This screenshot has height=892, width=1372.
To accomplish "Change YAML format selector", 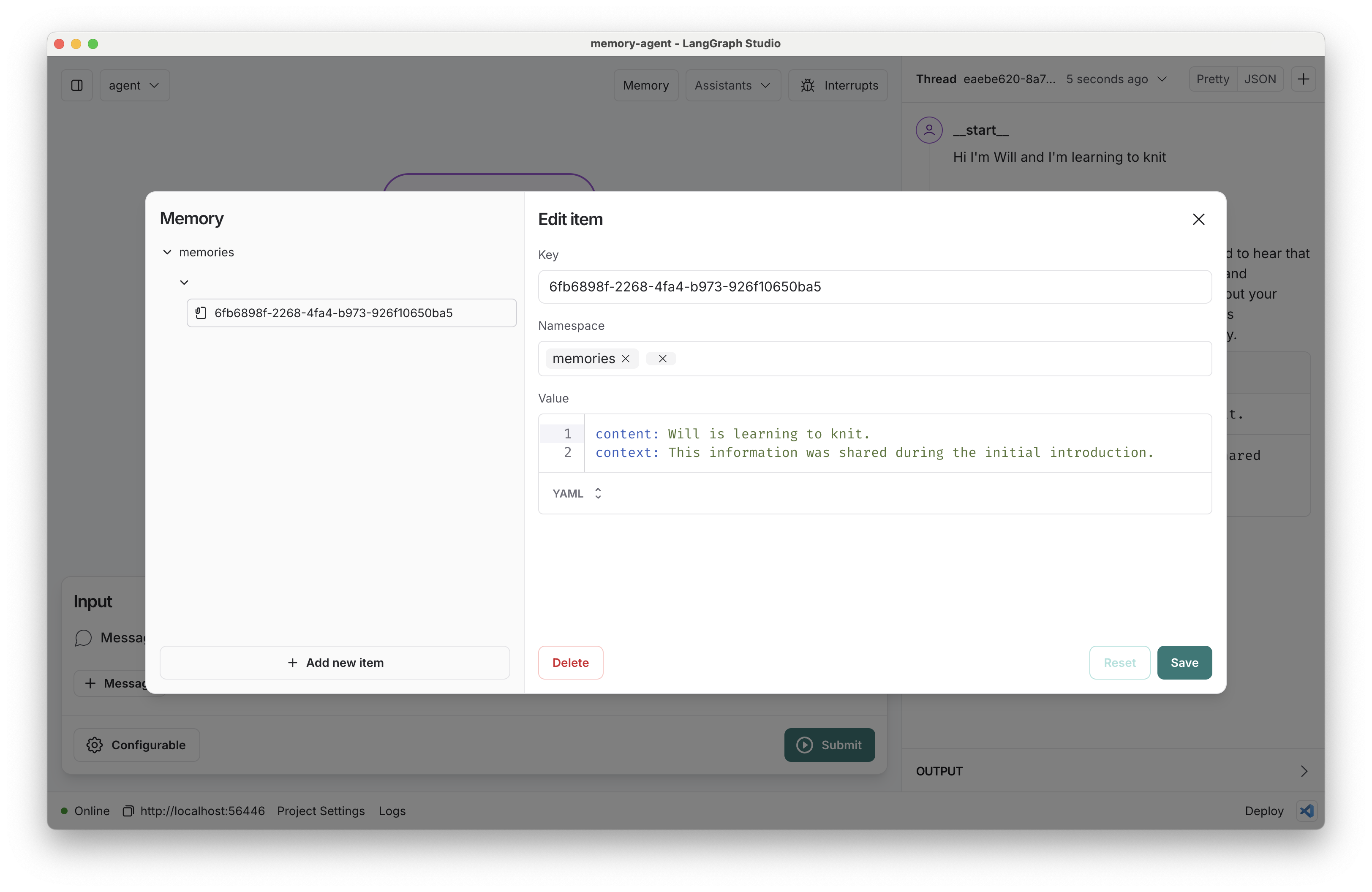I will (577, 493).
